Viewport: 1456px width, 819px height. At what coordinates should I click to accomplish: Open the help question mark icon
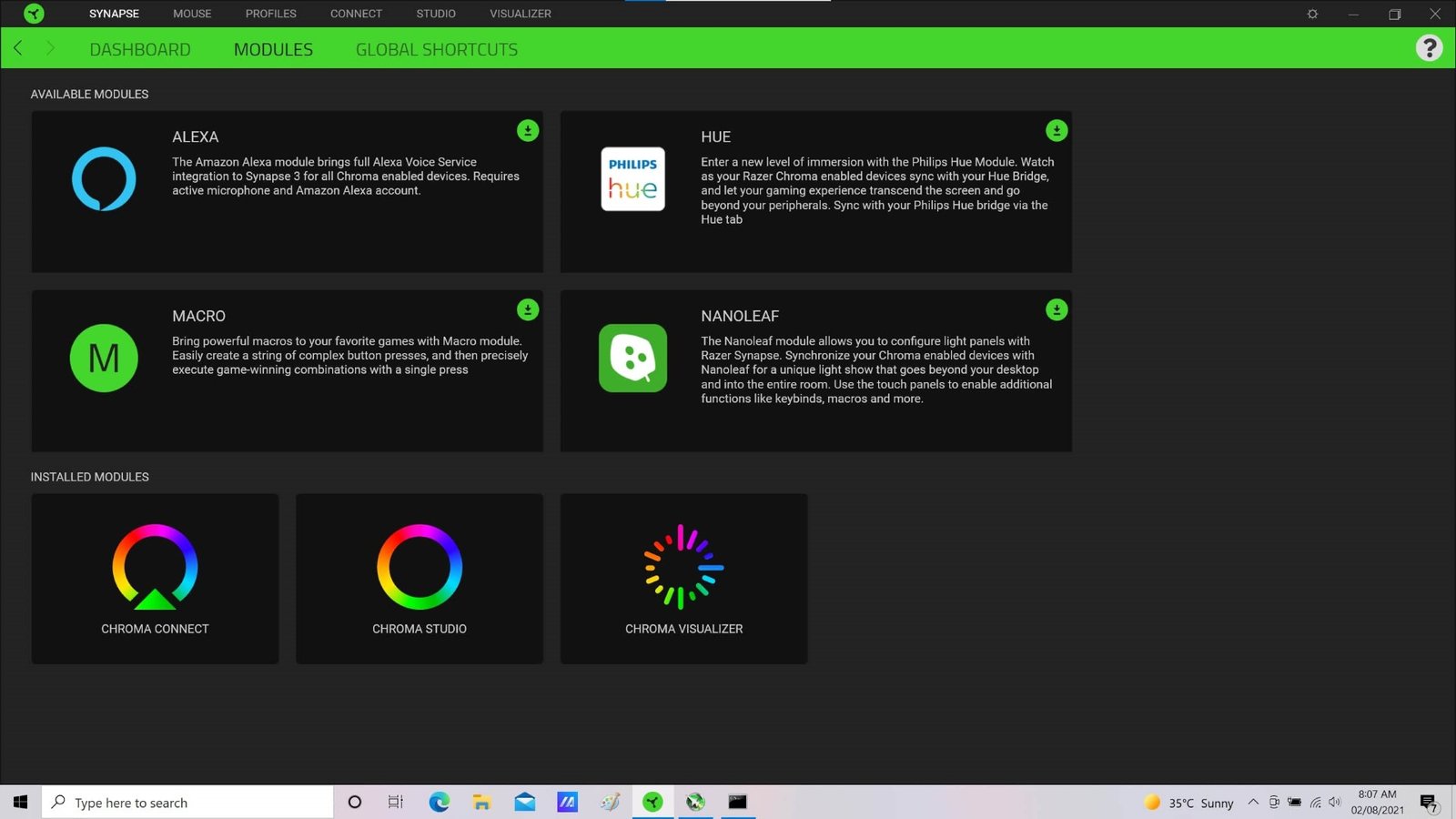tap(1429, 48)
